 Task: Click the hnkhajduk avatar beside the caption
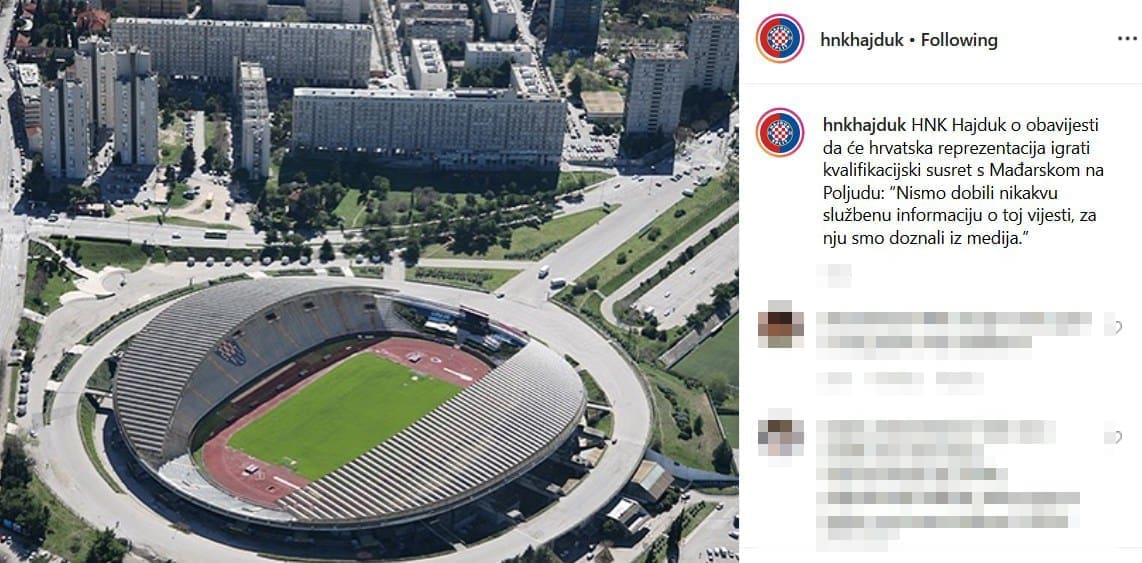point(779,133)
